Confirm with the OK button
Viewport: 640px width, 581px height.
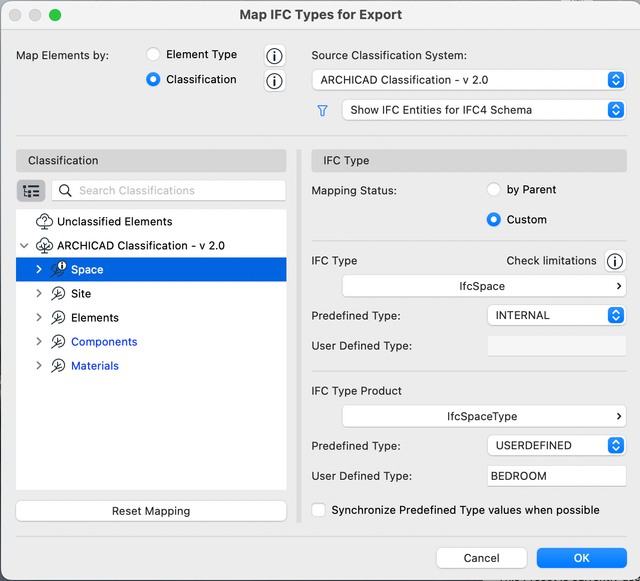pos(582,558)
